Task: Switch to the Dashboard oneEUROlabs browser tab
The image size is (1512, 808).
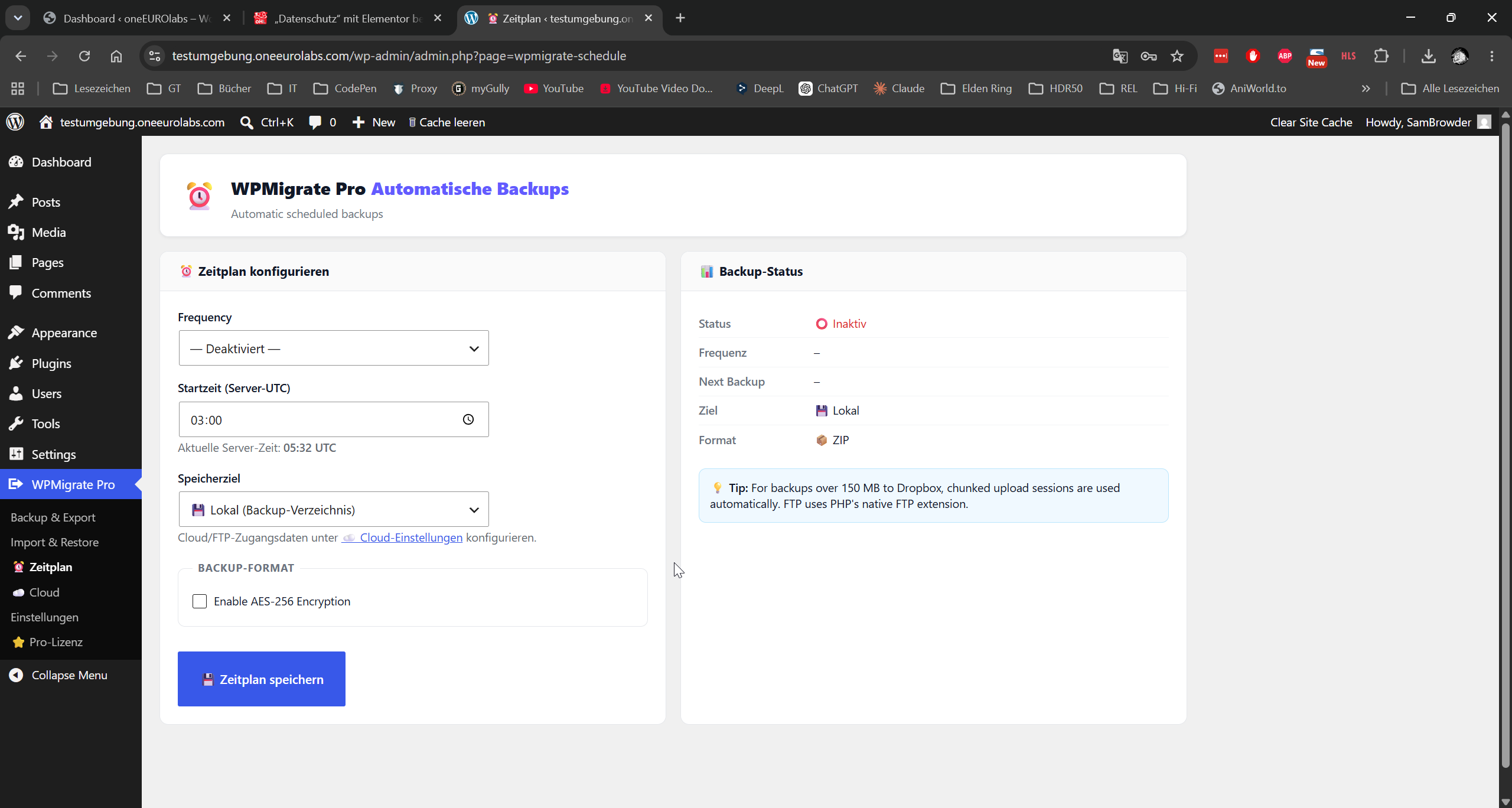Action: tap(138, 18)
